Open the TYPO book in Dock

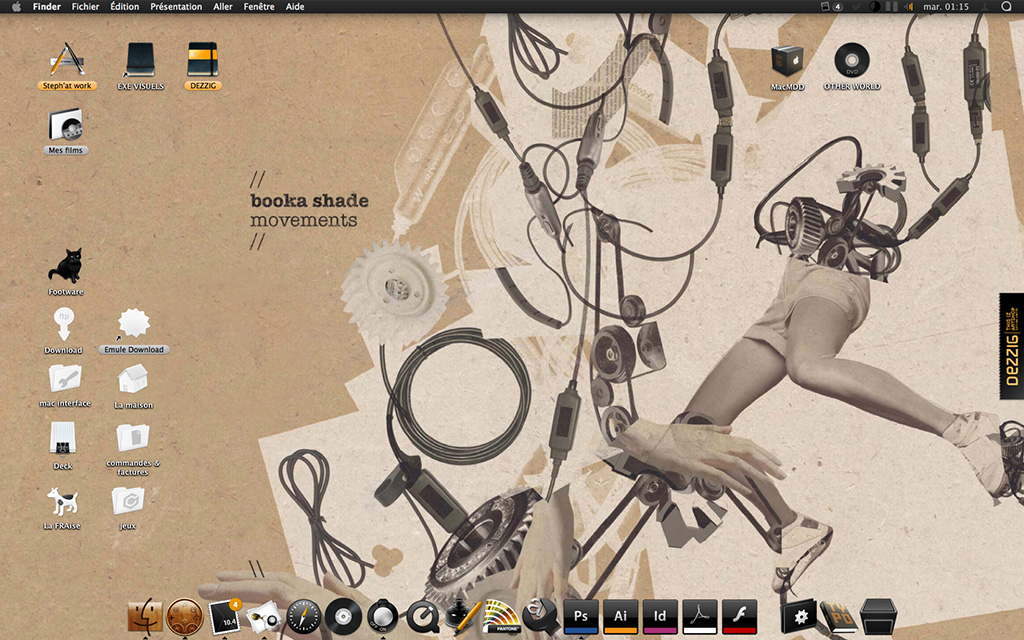[839, 617]
